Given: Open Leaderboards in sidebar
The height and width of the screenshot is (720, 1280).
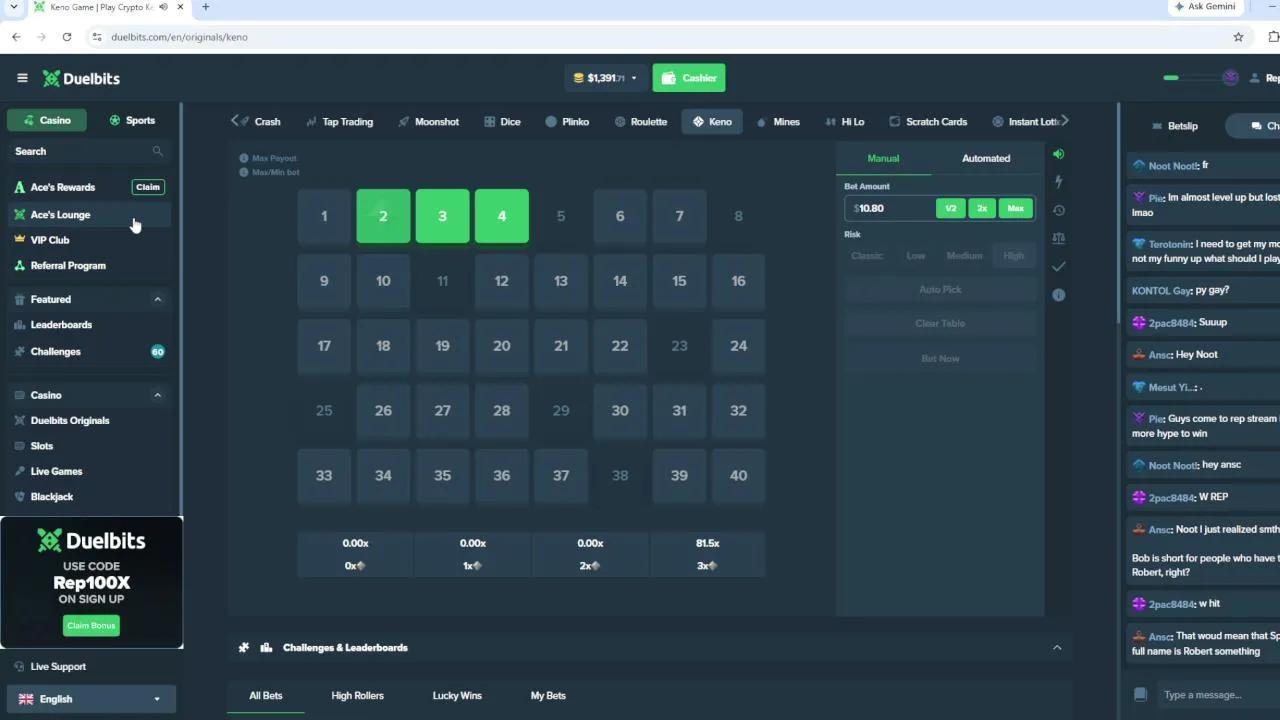Looking at the screenshot, I should (61, 325).
